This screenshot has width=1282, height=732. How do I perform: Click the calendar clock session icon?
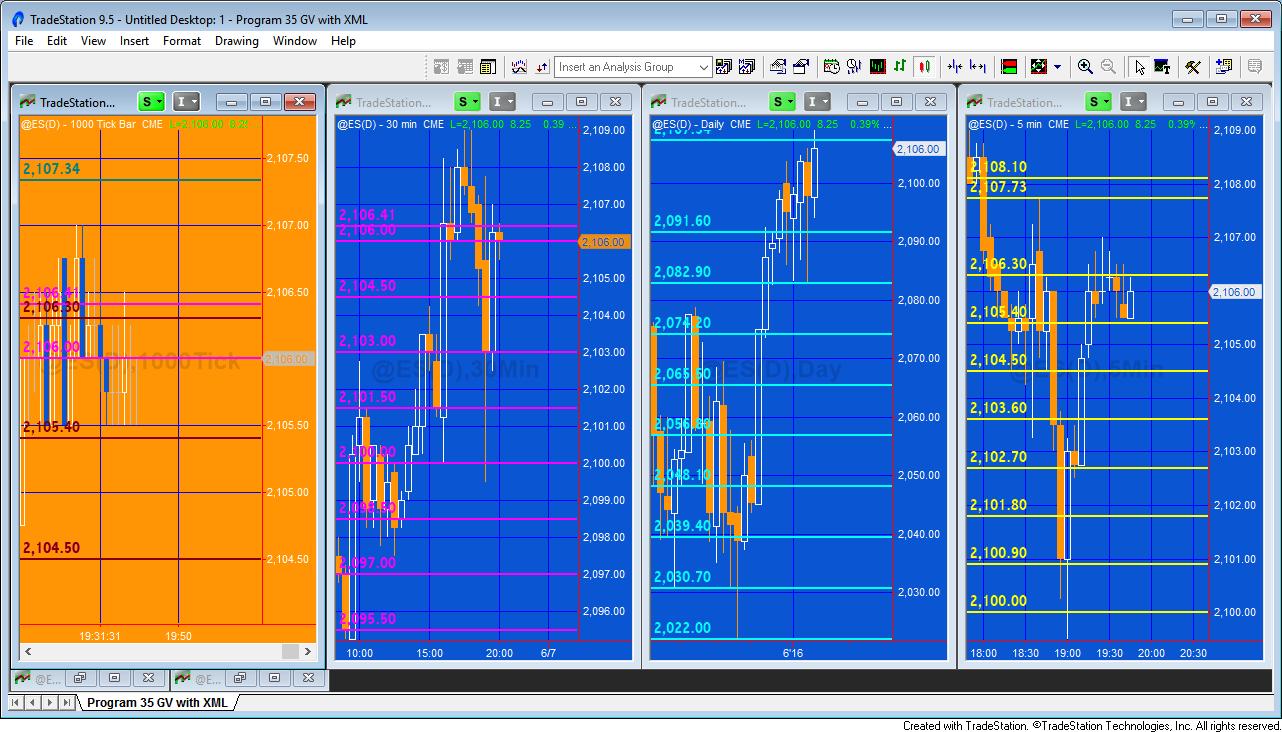coord(832,67)
